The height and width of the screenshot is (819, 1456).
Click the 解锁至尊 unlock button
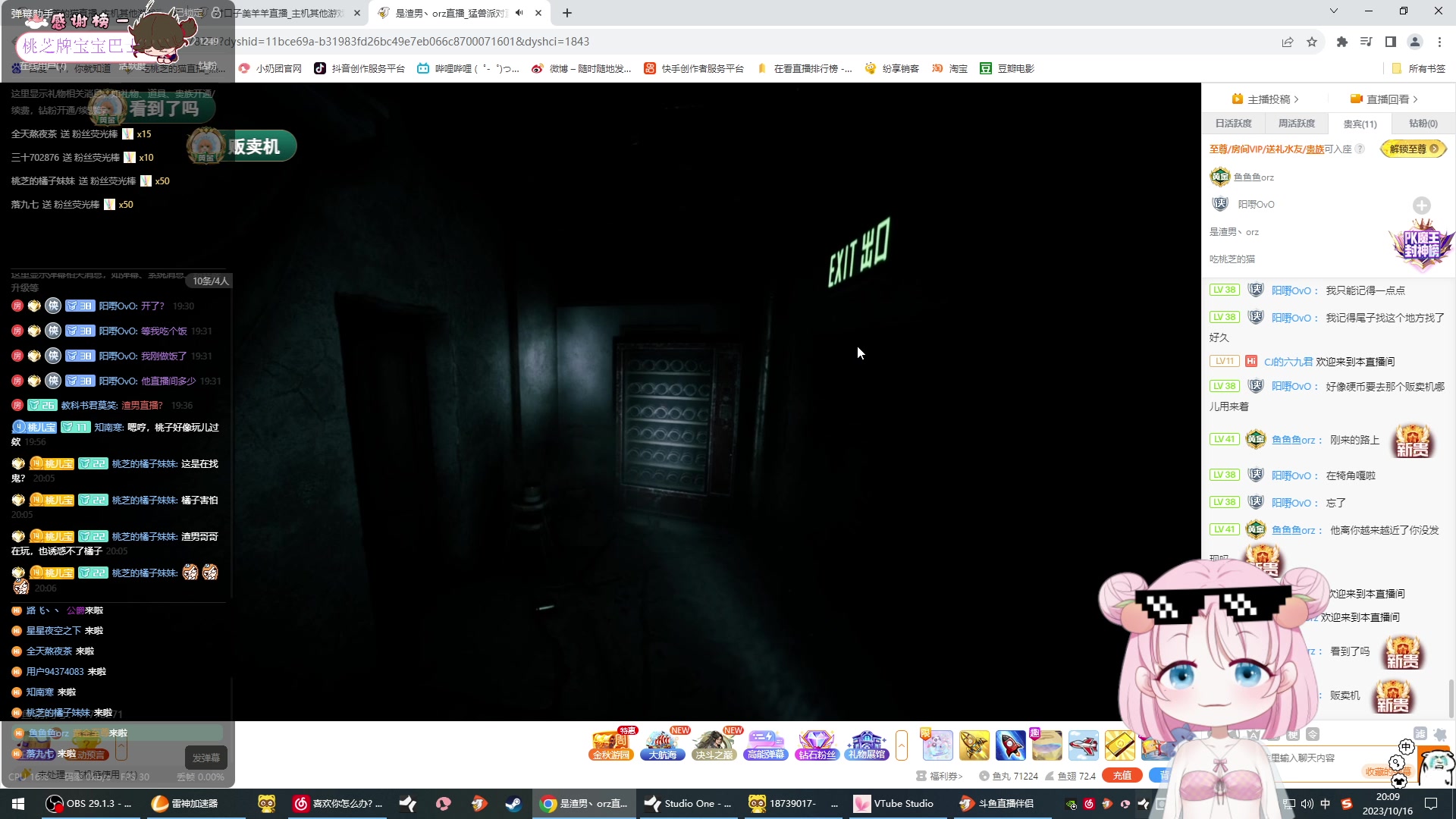(x=1414, y=149)
